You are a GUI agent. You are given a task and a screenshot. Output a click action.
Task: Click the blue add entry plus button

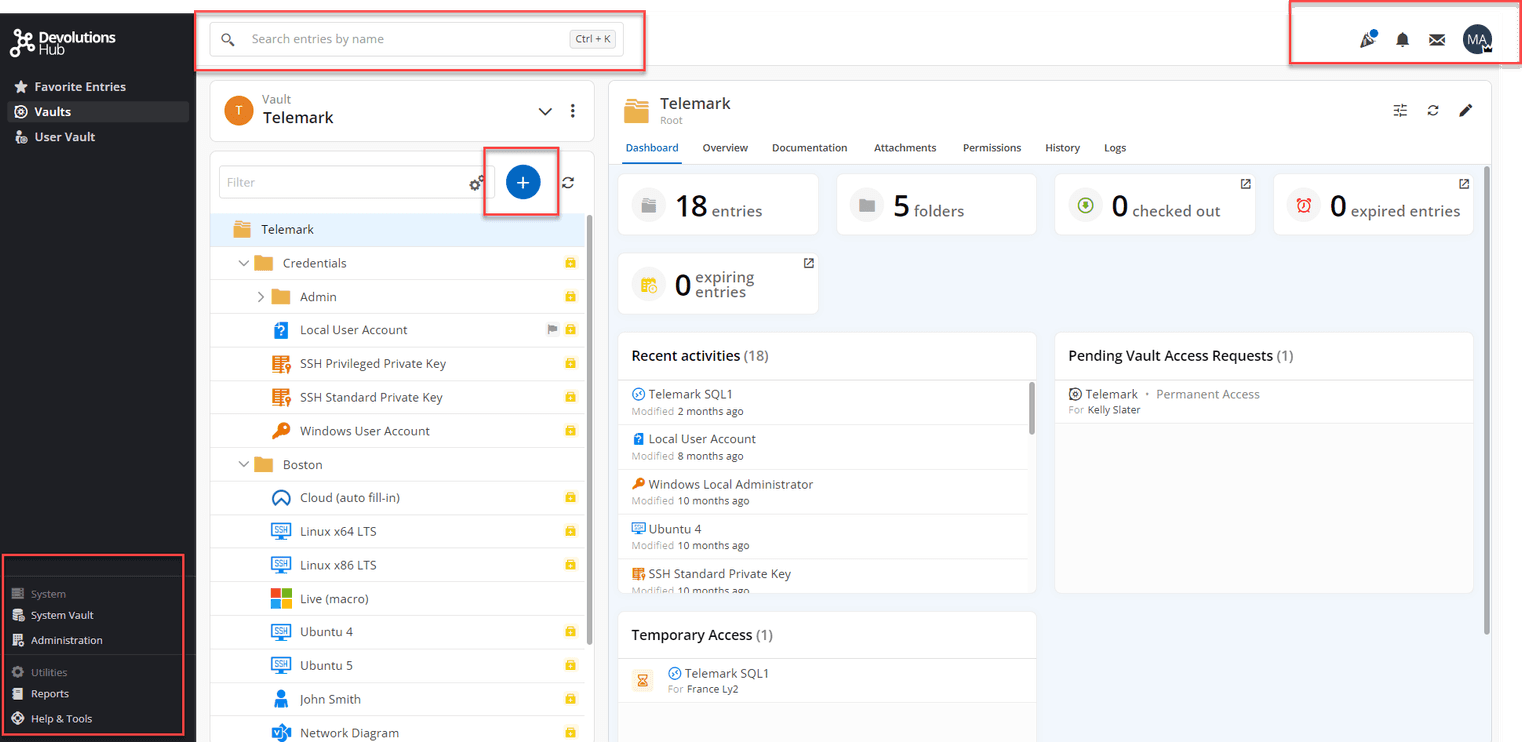[522, 182]
